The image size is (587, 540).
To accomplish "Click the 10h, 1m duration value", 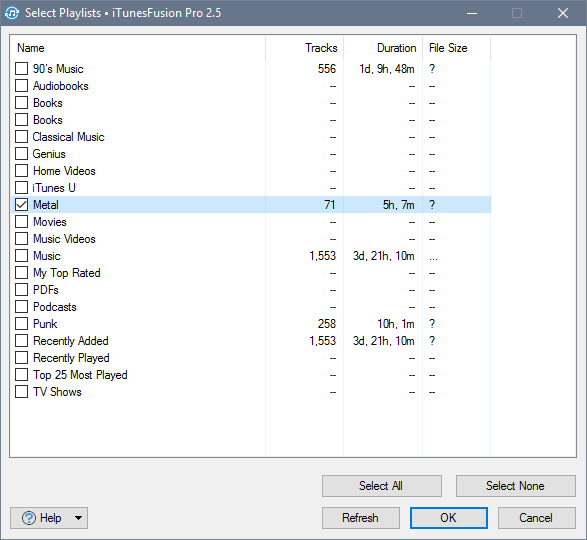I will tap(396, 324).
